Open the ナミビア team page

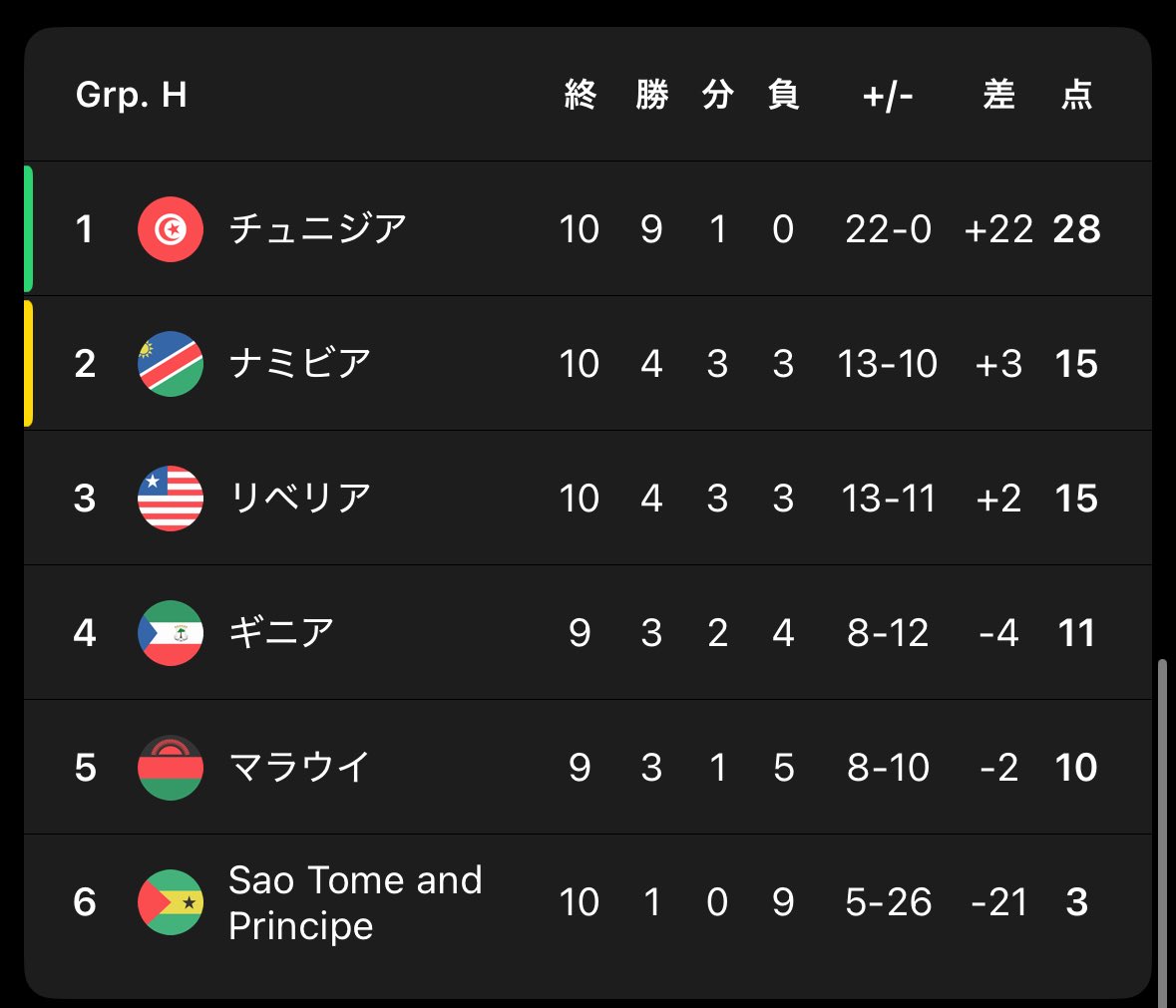tap(300, 364)
